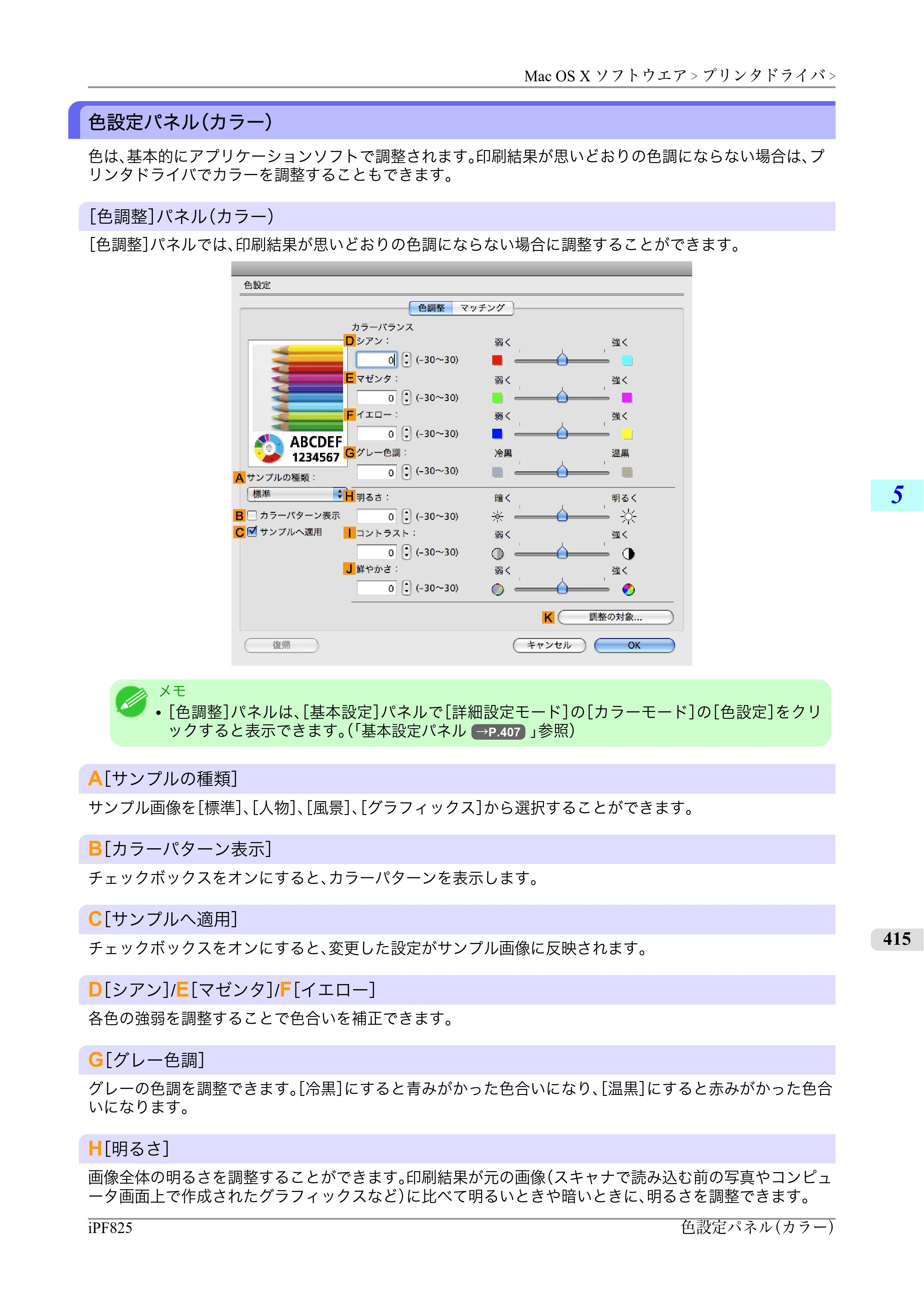This screenshot has height=1307, width=924.
Task: Click the Cyan (シアン) value stepper arrows
Action: click(x=406, y=359)
